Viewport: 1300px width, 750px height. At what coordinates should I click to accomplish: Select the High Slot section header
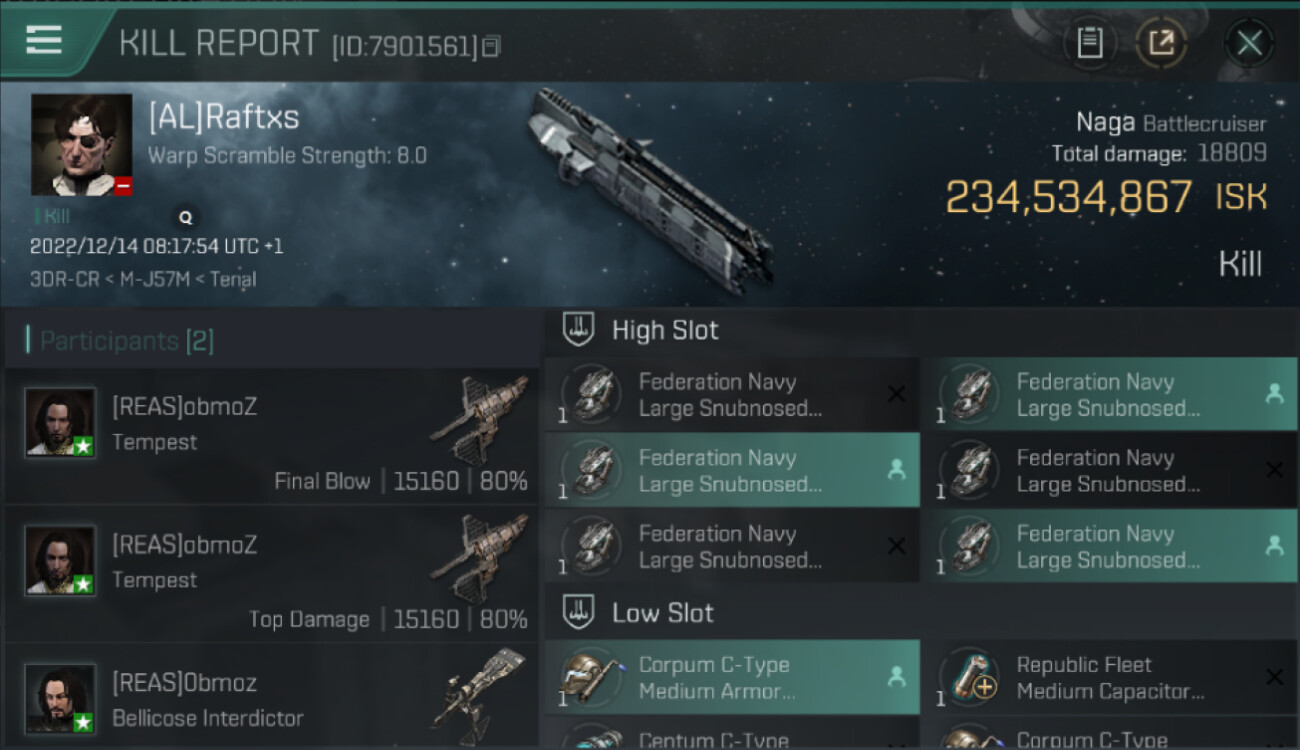point(665,330)
